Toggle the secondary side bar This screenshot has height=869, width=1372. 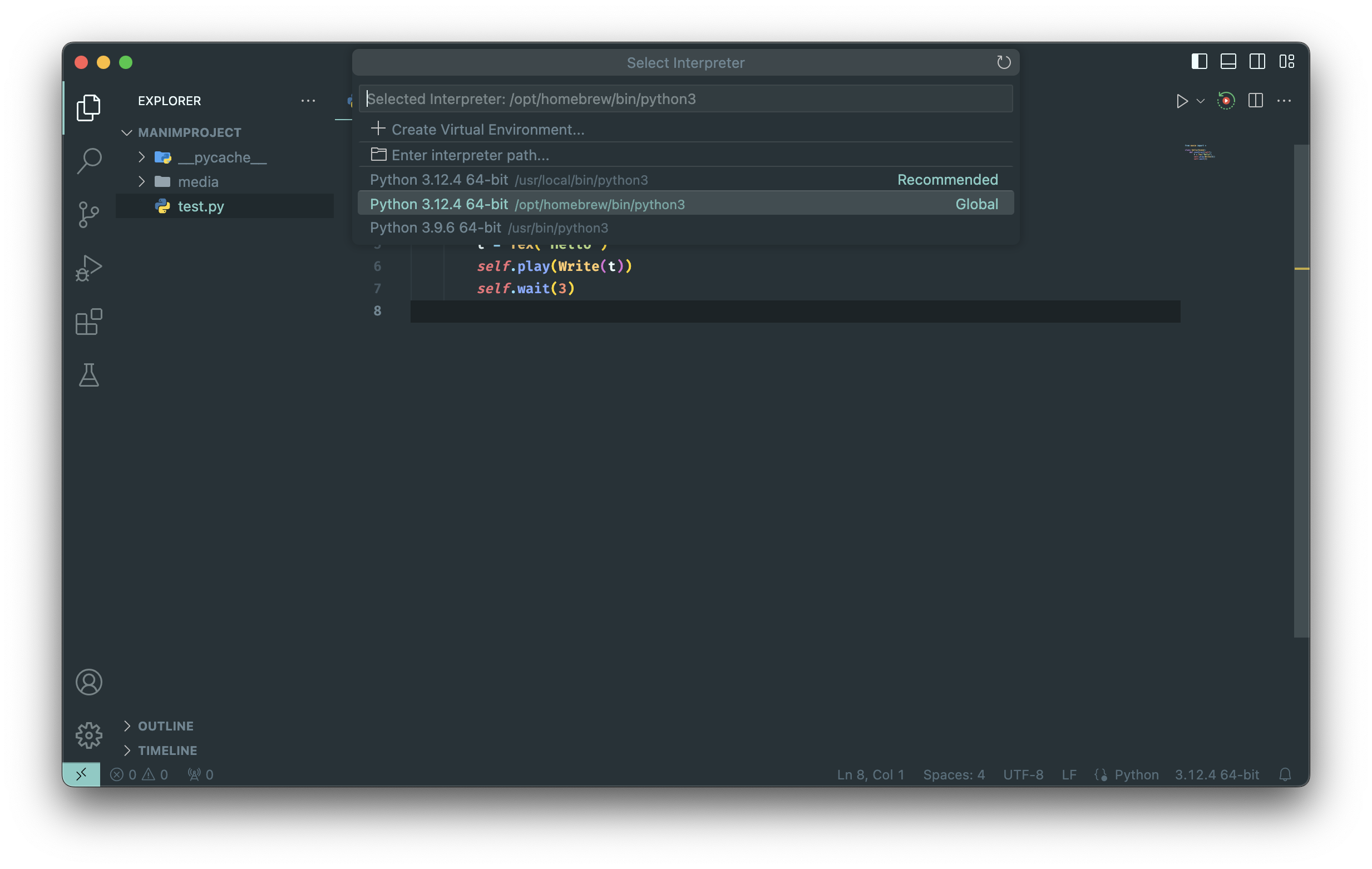(1257, 62)
